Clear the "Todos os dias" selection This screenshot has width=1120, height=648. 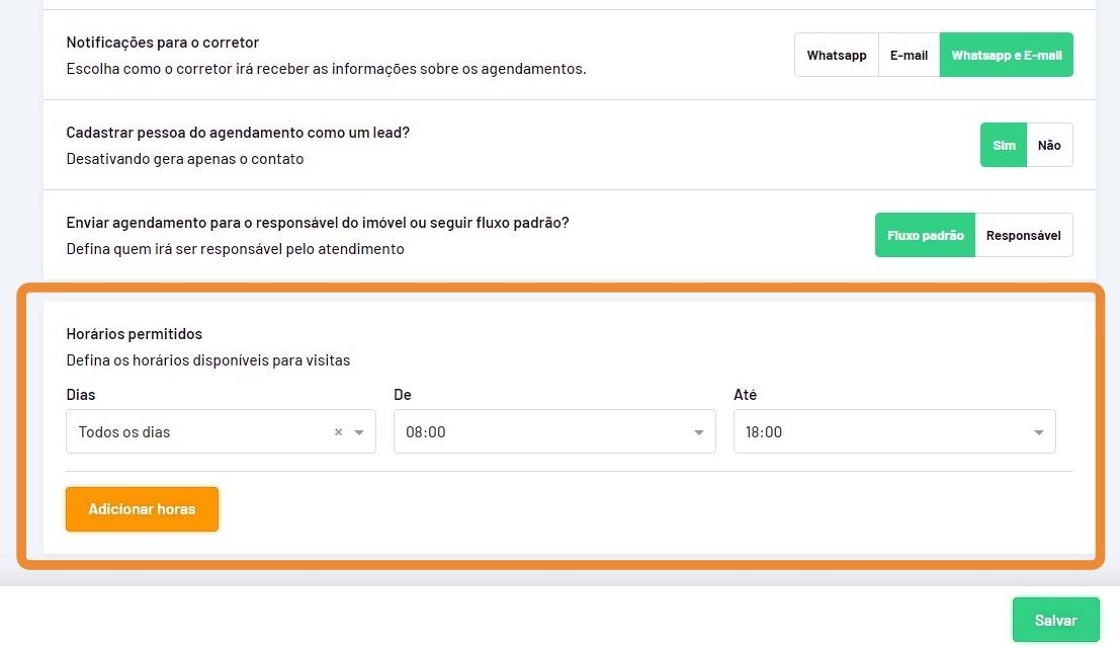(338, 433)
